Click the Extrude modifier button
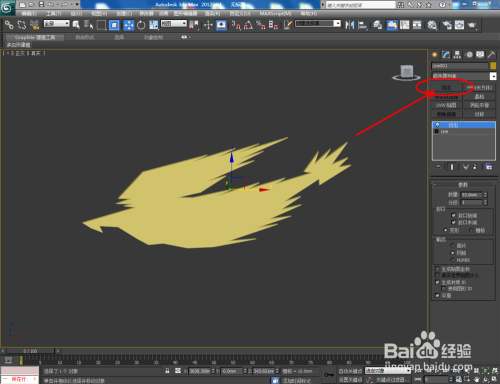Image resolution: width=500 pixels, height=384 pixels. (446, 88)
